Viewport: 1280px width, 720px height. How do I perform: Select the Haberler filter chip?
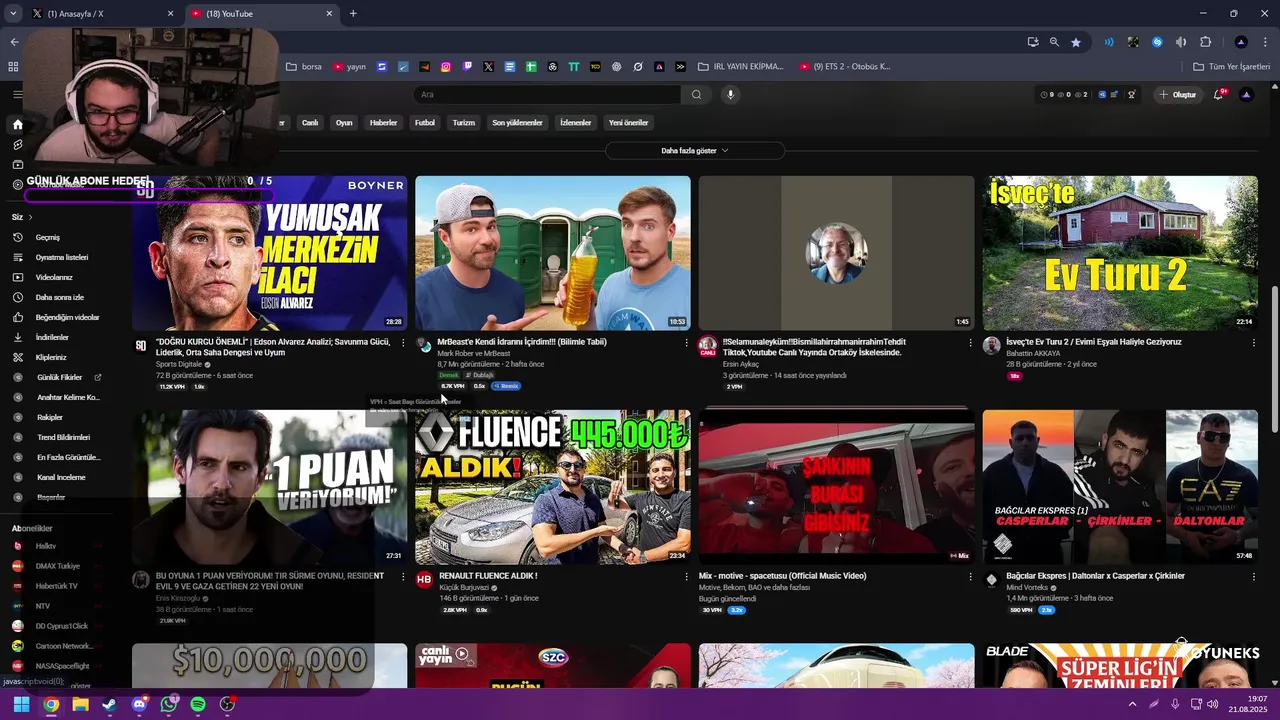click(x=384, y=122)
